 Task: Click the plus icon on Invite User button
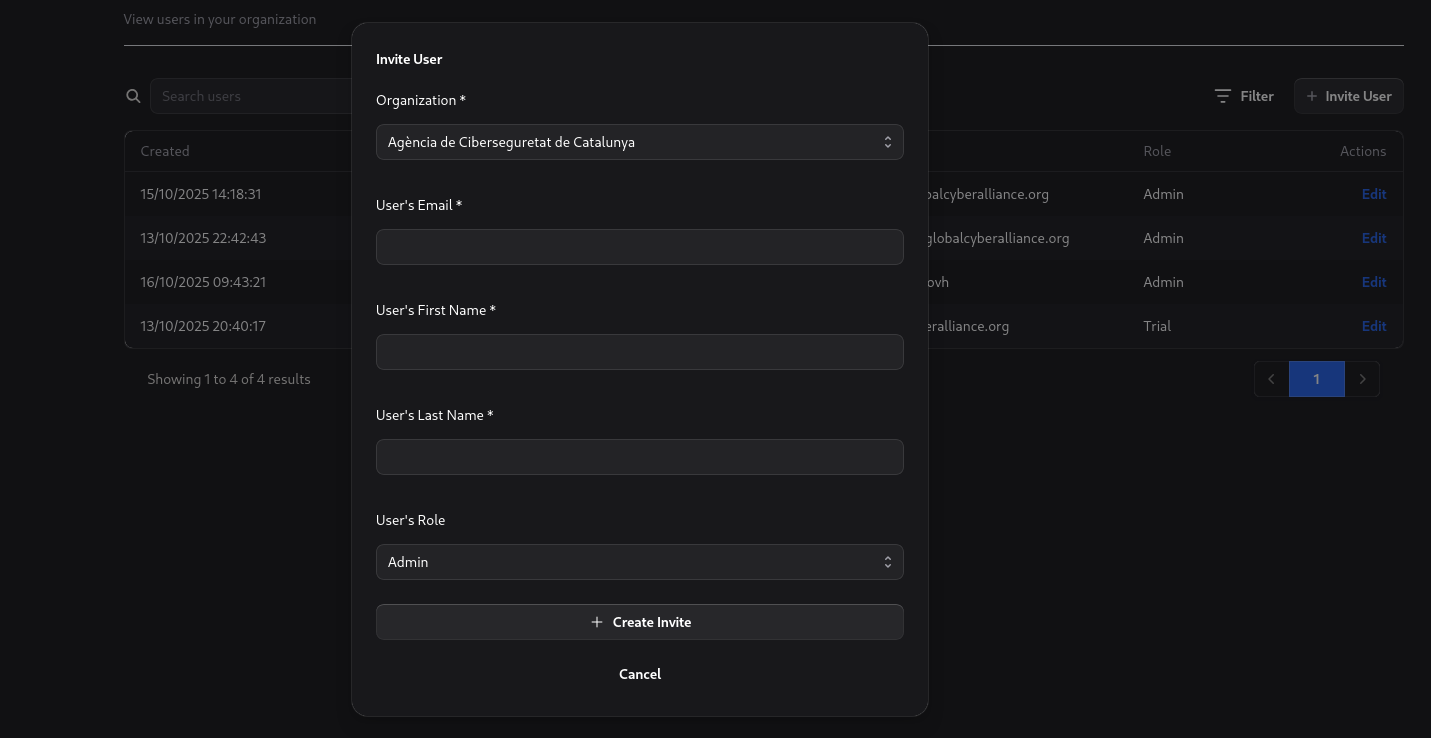pos(1312,95)
